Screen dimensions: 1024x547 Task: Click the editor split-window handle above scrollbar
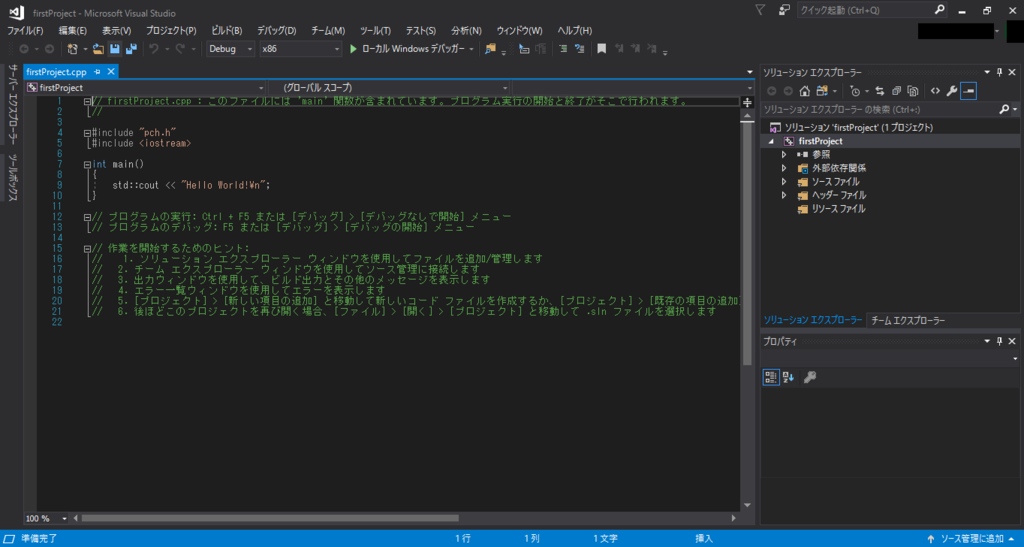tap(748, 102)
